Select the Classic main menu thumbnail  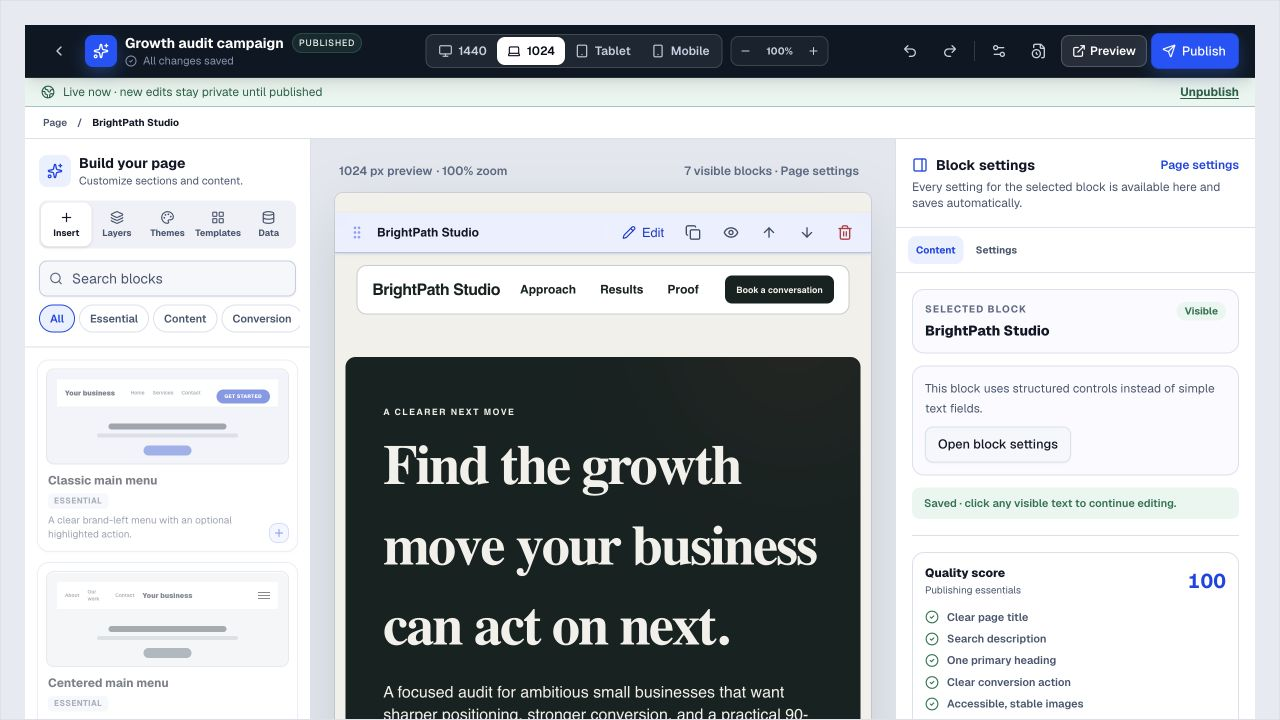pyautogui.click(x=167, y=416)
